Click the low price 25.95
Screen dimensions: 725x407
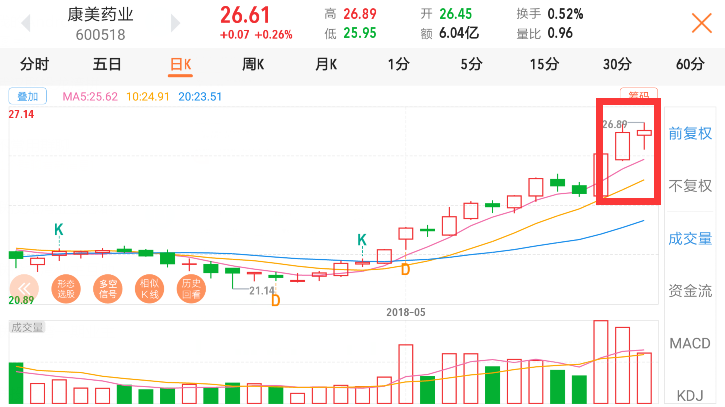[360, 33]
